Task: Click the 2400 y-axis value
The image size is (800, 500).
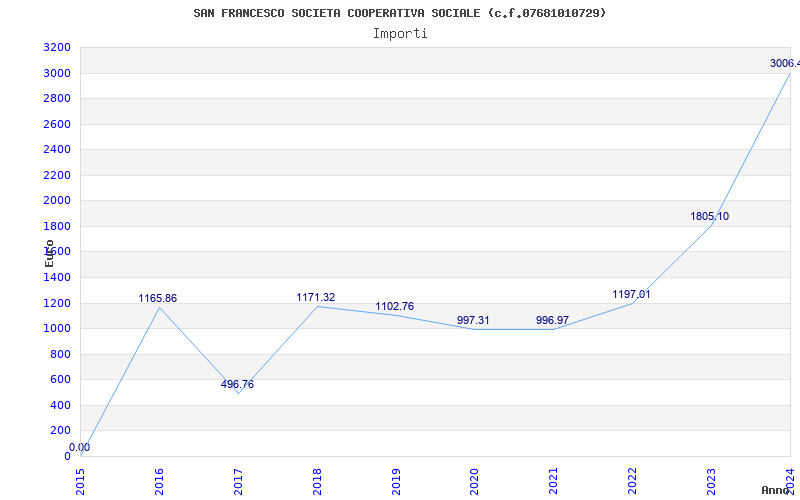Action: [x=57, y=150]
